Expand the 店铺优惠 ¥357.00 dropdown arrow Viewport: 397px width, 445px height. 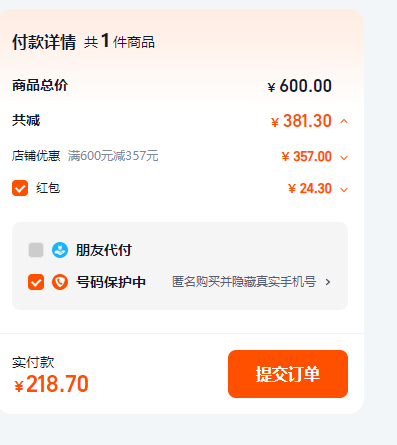[344, 157]
